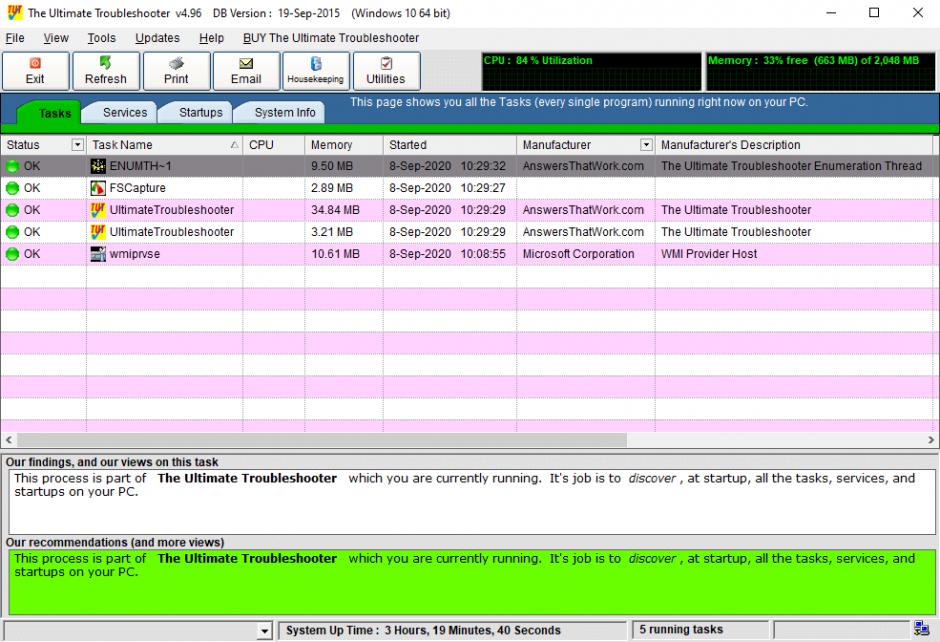Click the green recommendations text box
940x642 pixels.
tap(472, 582)
